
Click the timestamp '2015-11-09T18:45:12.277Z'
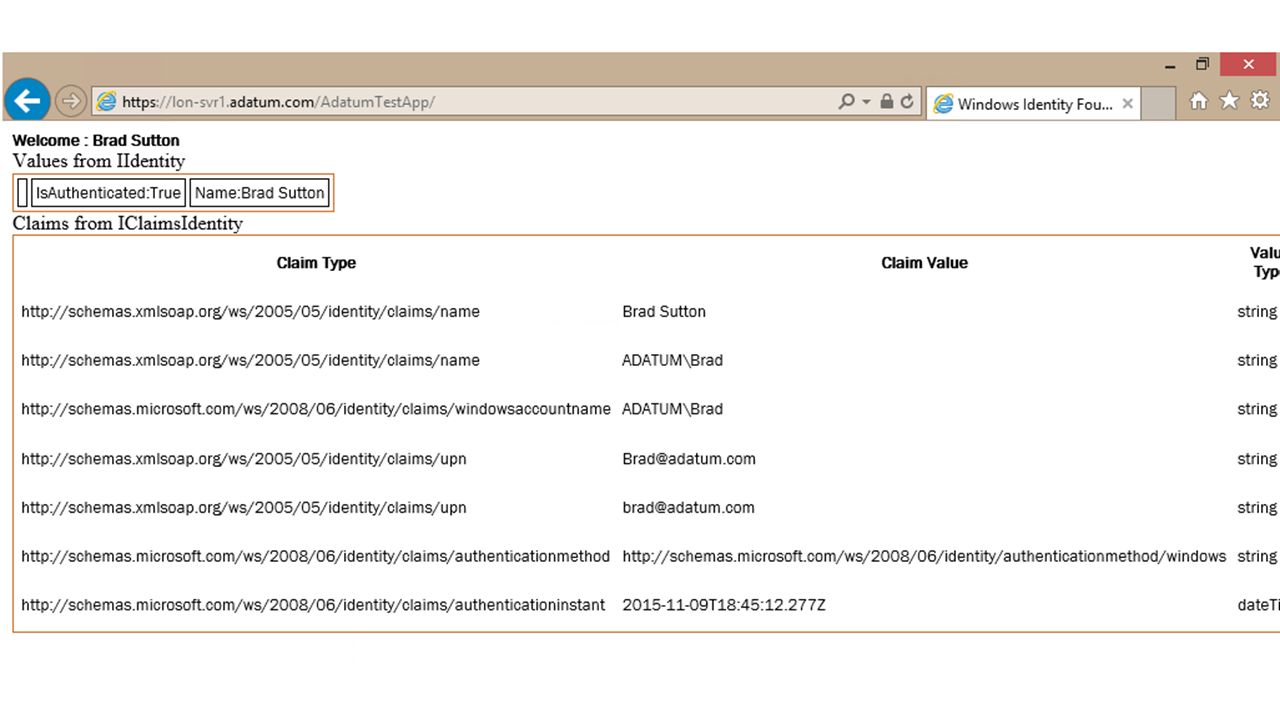(724, 605)
